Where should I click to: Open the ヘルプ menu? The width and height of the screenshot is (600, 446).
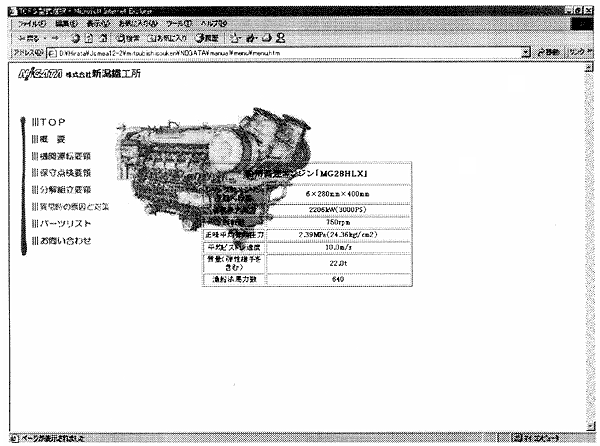point(214,24)
